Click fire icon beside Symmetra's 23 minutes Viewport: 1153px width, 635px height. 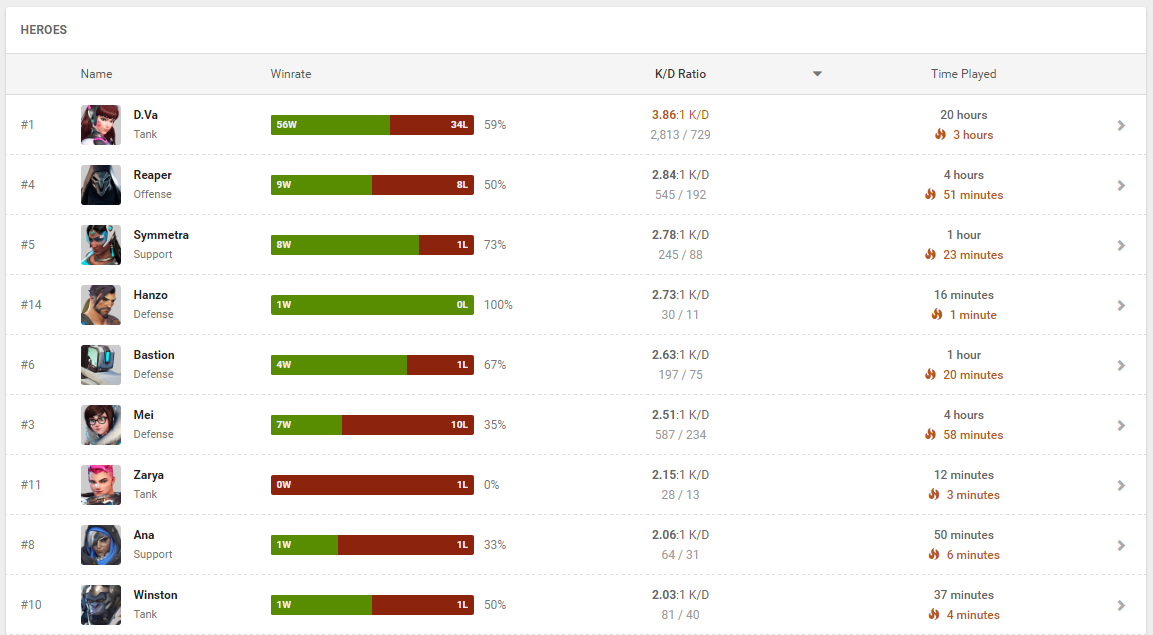click(x=931, y=254)
